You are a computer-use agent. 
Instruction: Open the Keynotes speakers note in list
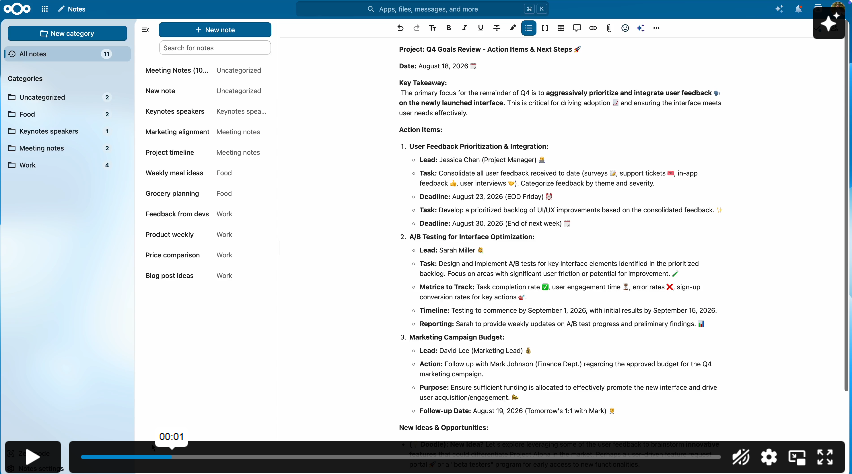[206, 111]
